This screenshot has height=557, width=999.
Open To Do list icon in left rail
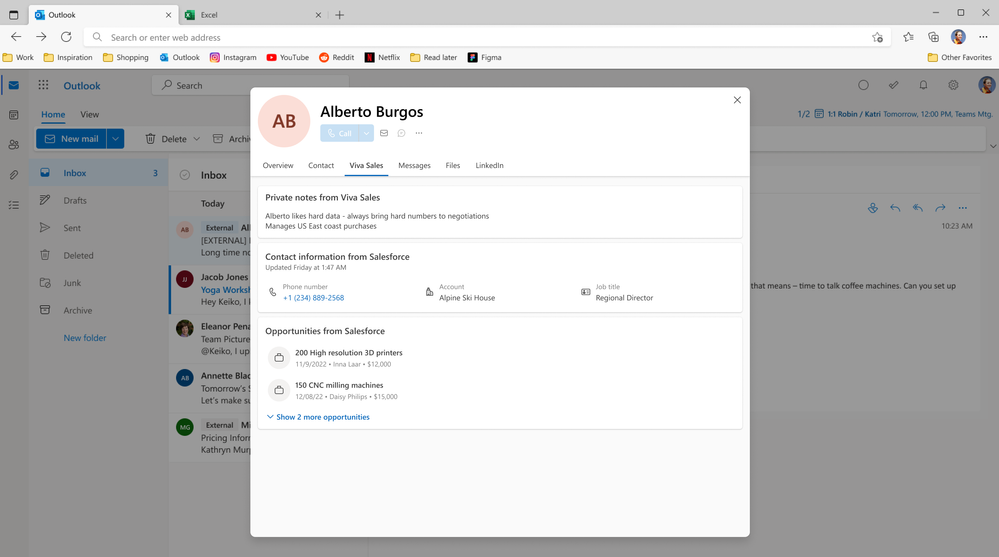tap(14, 205)
